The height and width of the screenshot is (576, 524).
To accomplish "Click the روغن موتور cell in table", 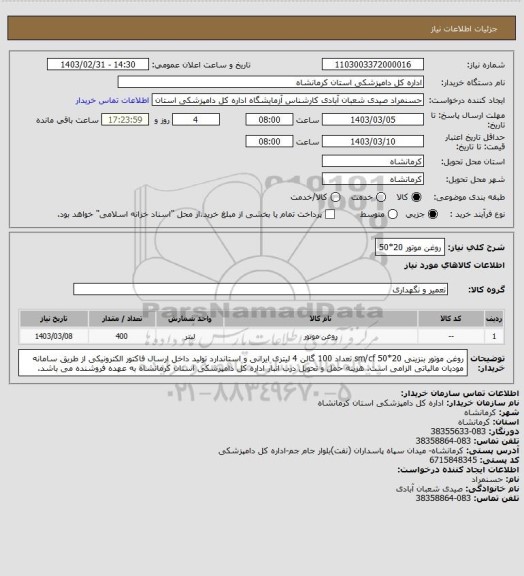I will tap(320, 336).
